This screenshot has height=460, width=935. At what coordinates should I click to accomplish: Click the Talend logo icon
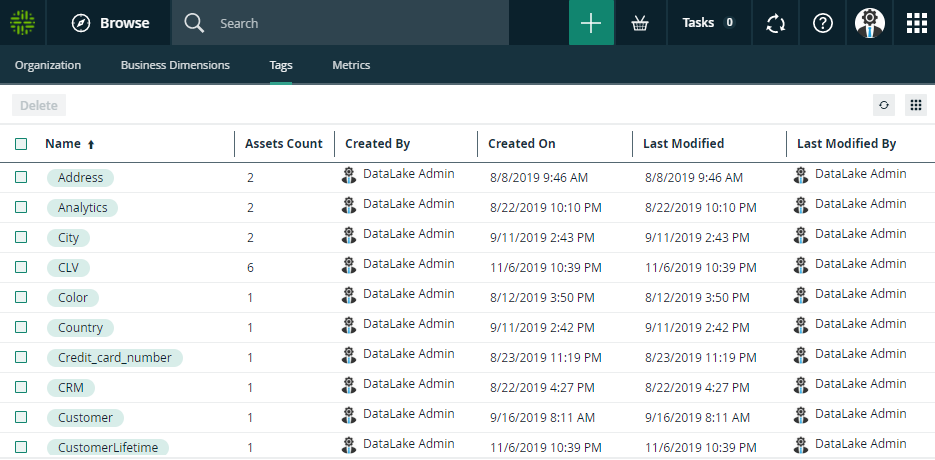[x=22, y=23]
